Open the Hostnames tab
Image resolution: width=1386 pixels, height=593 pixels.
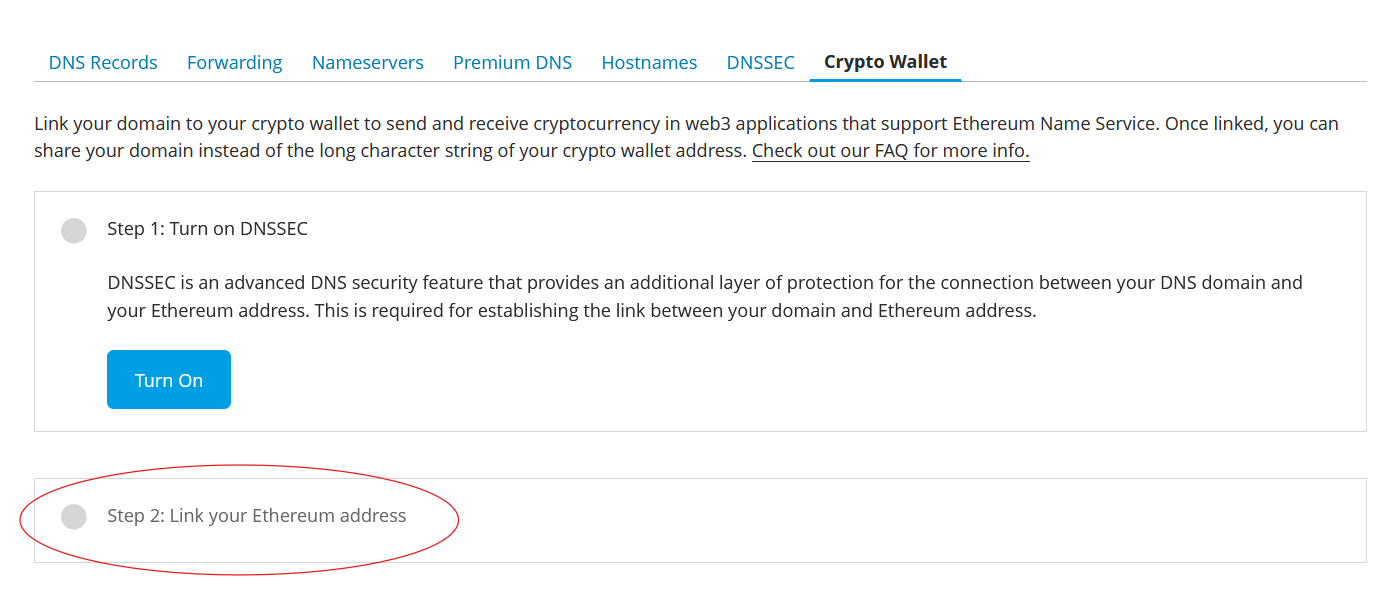pos(649,63)
